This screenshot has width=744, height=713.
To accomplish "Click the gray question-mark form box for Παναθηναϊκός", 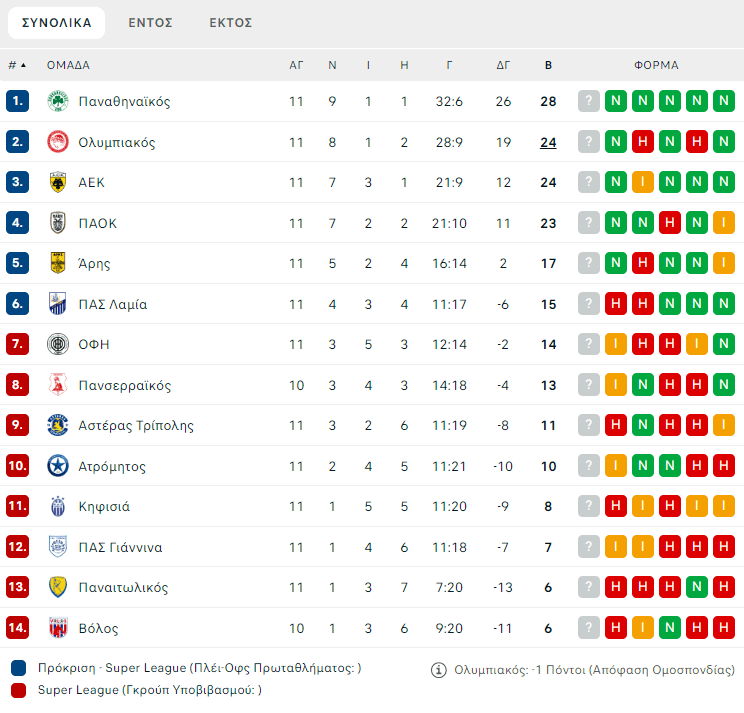I will pyautogui.click(x=589, y=101).
